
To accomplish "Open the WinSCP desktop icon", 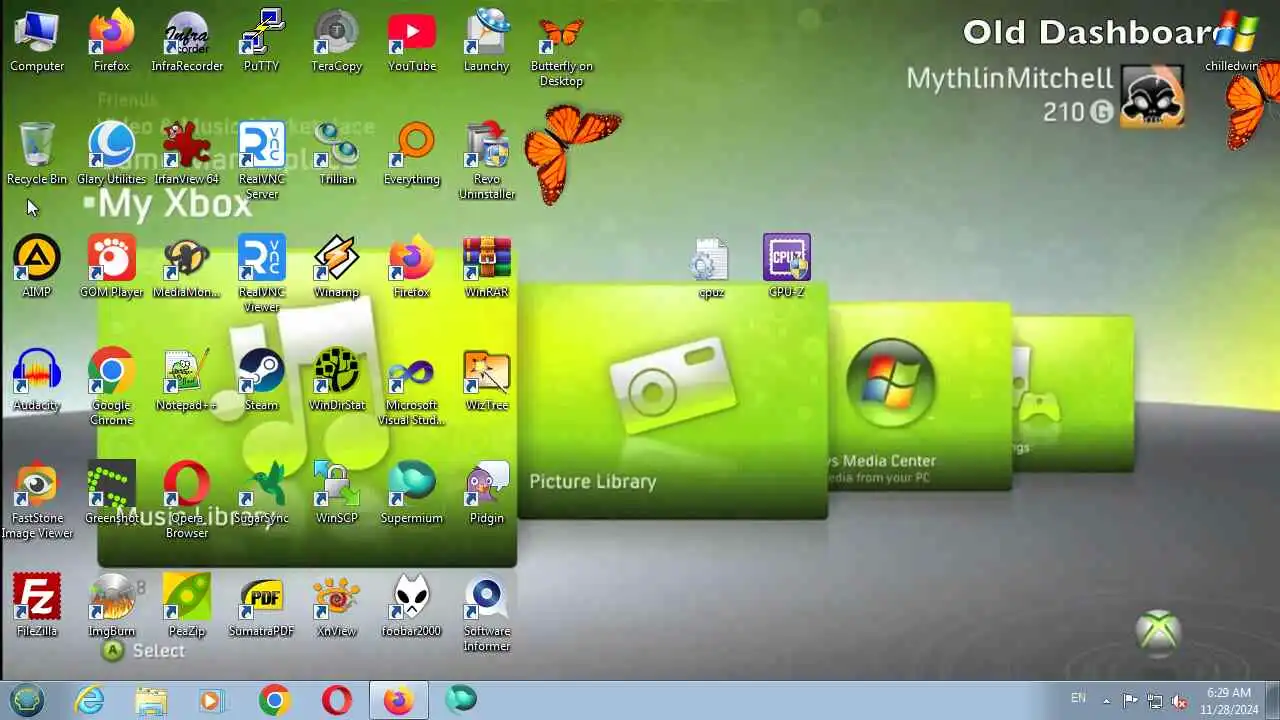I will coord(336,493).
